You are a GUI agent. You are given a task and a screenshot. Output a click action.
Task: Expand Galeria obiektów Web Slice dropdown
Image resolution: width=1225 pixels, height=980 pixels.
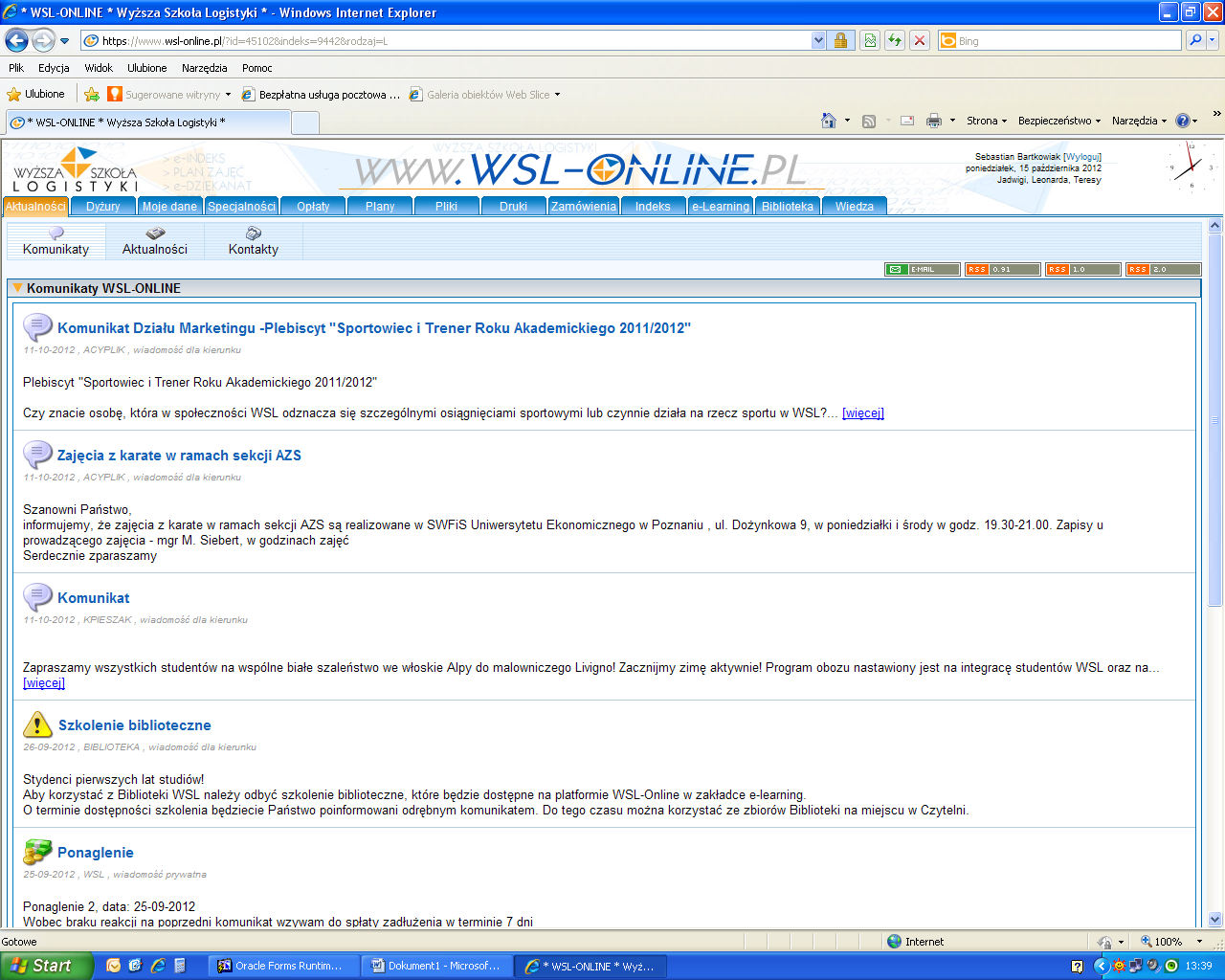click(557, 95)
